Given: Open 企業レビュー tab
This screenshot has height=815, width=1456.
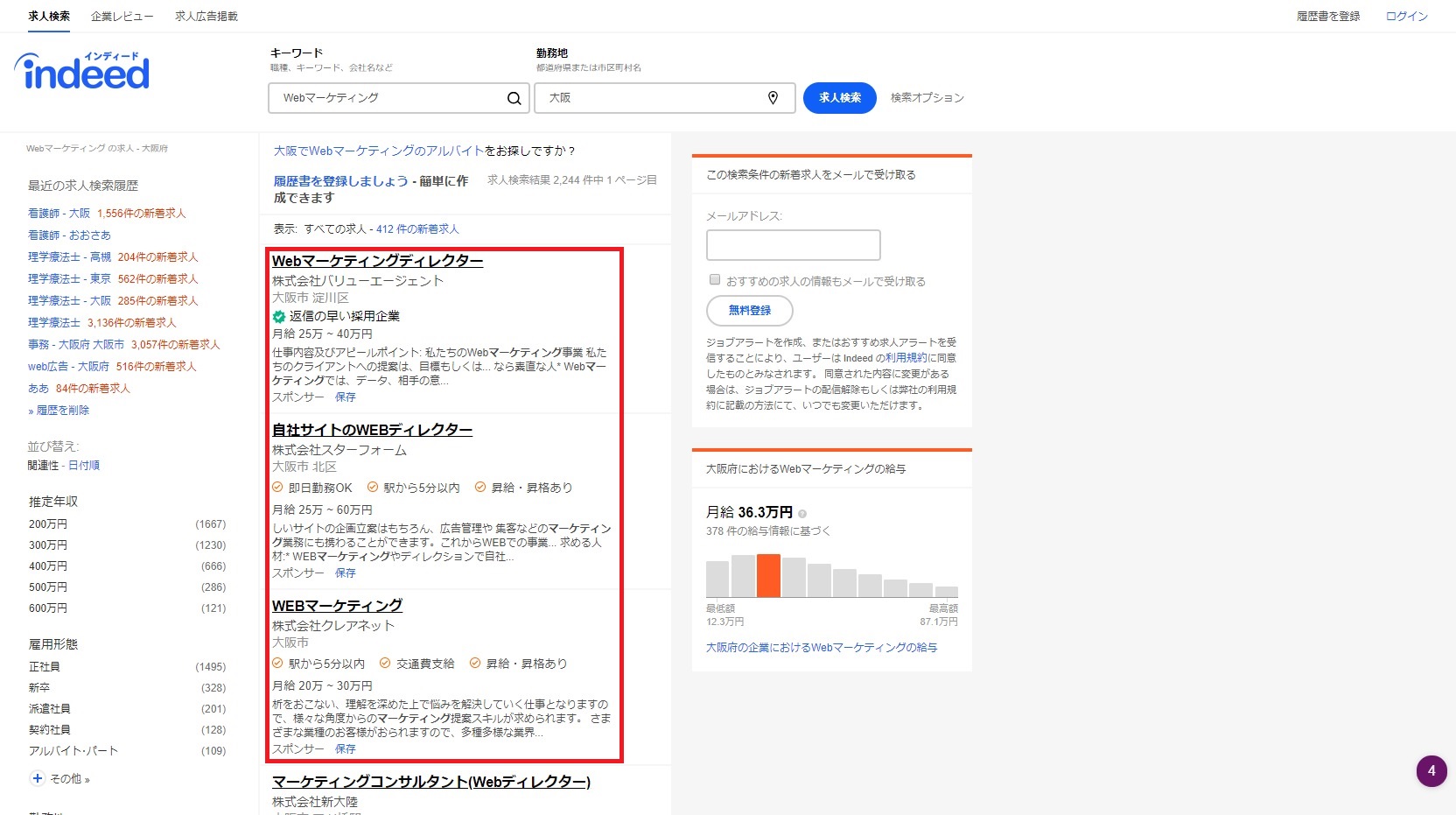Looking at the screenshot, I should tap(122, 16).
